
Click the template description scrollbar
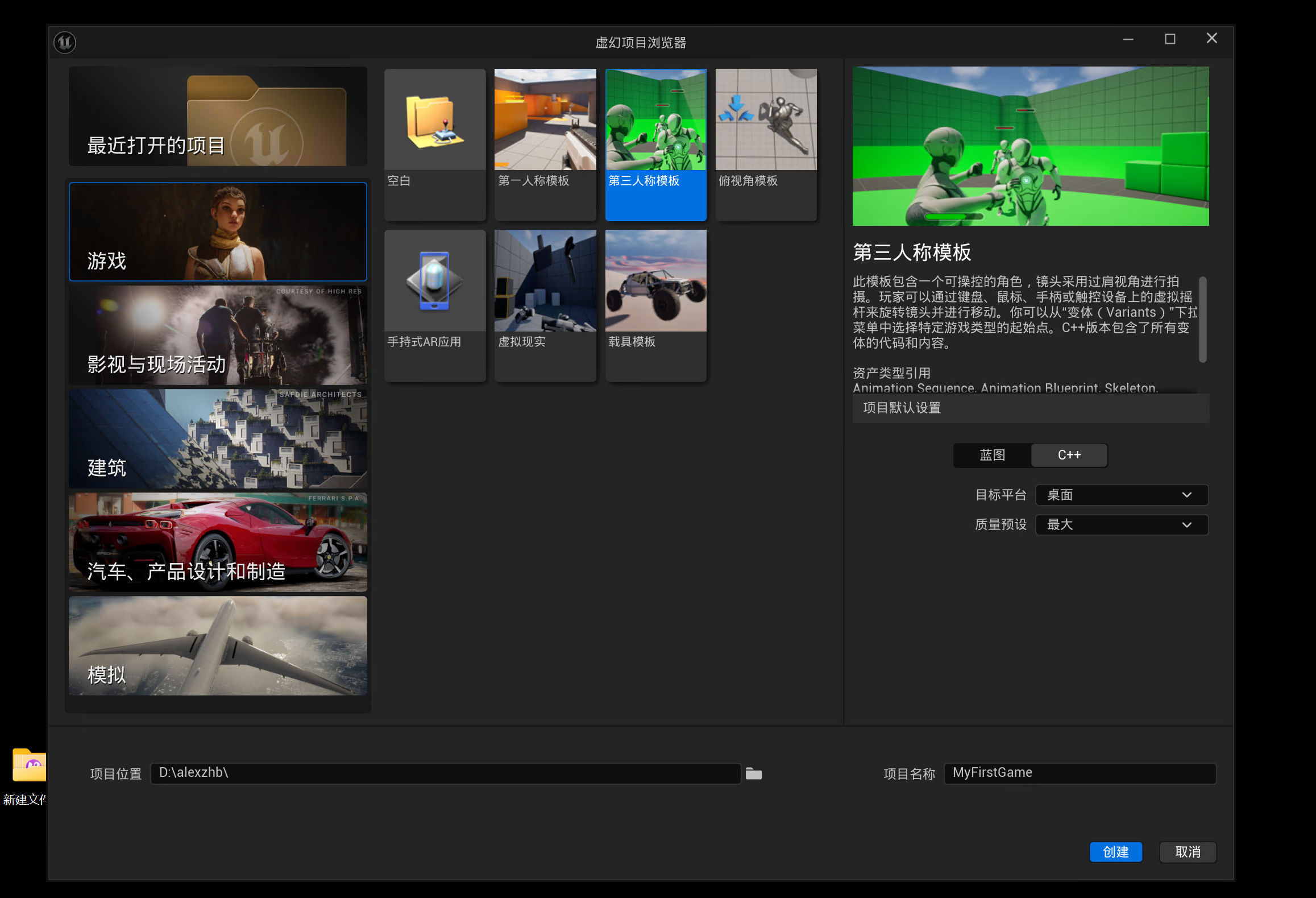[1202, 320]
